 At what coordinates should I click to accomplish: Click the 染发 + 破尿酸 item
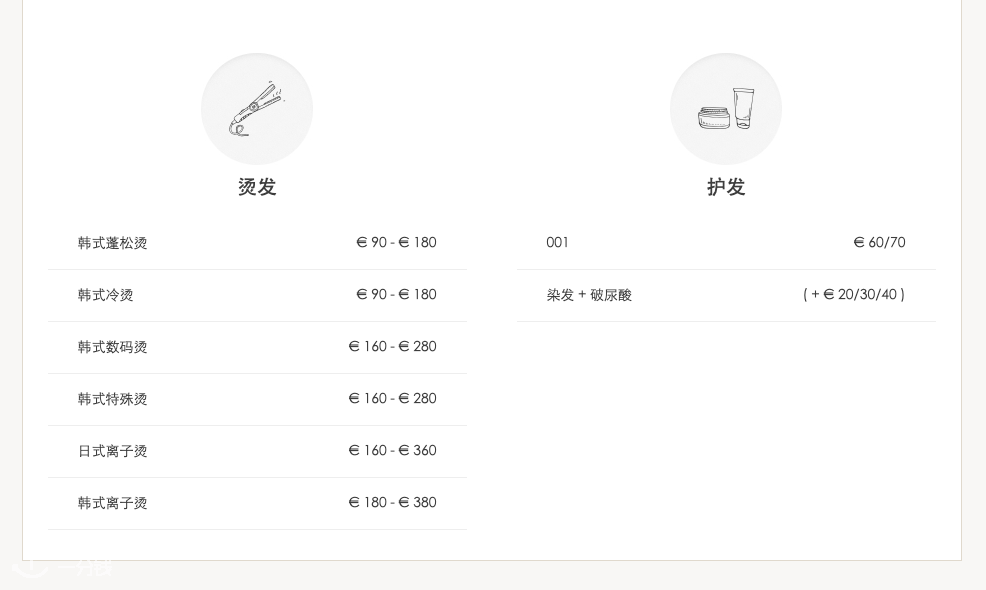pyautogui.click(x=589, y=295)
